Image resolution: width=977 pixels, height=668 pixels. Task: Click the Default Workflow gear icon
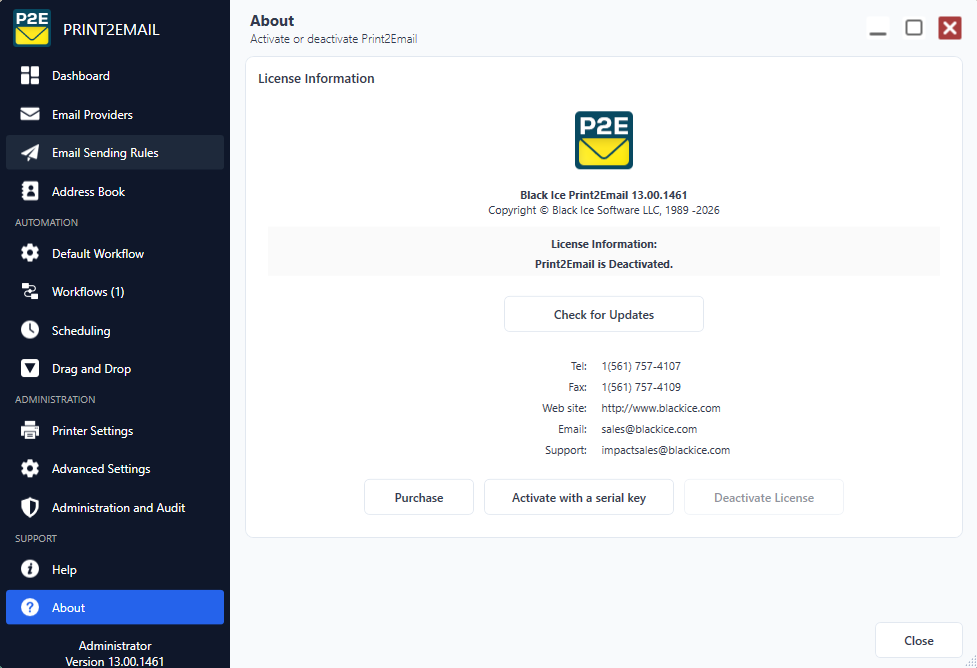pyautogui.click(x=30, y=253)
